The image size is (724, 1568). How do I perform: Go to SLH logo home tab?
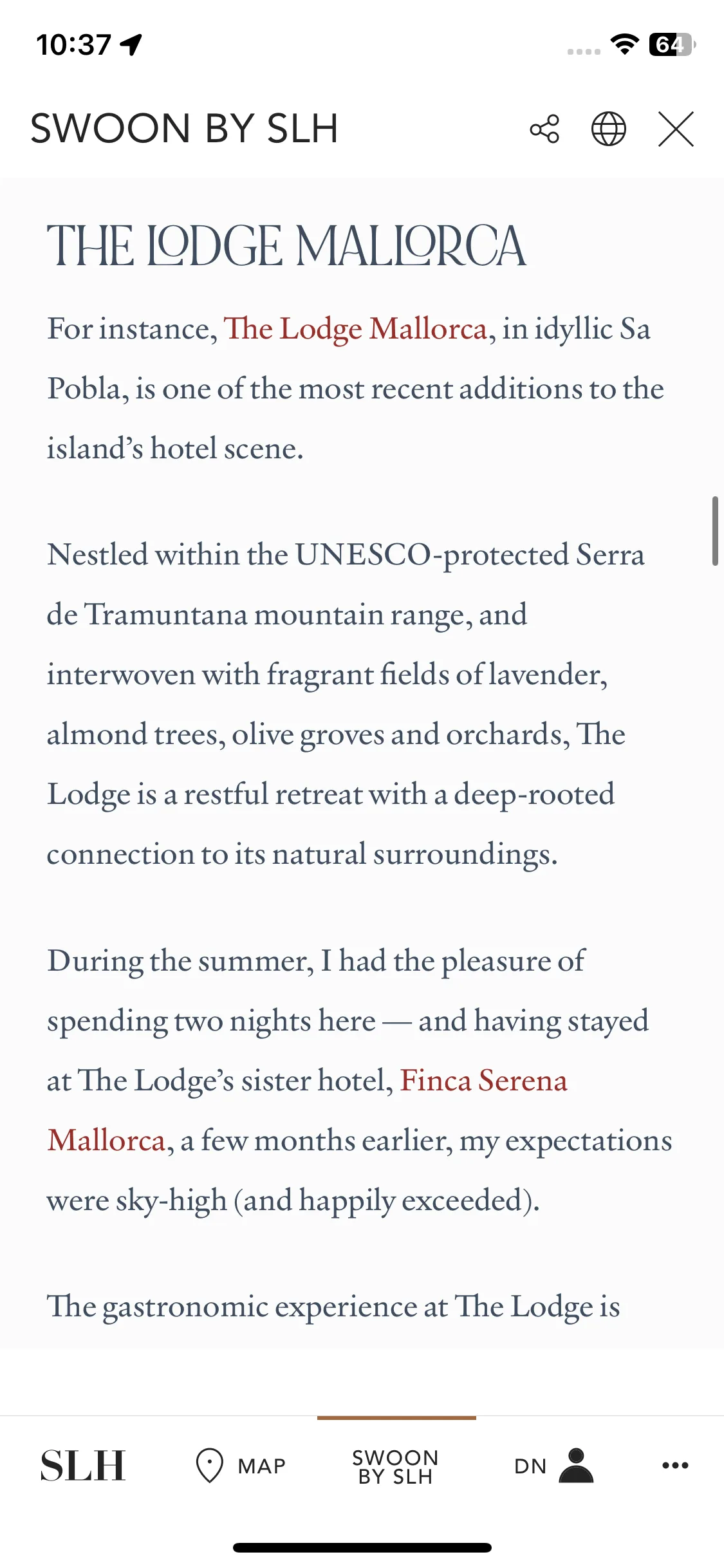point(83,1466)
